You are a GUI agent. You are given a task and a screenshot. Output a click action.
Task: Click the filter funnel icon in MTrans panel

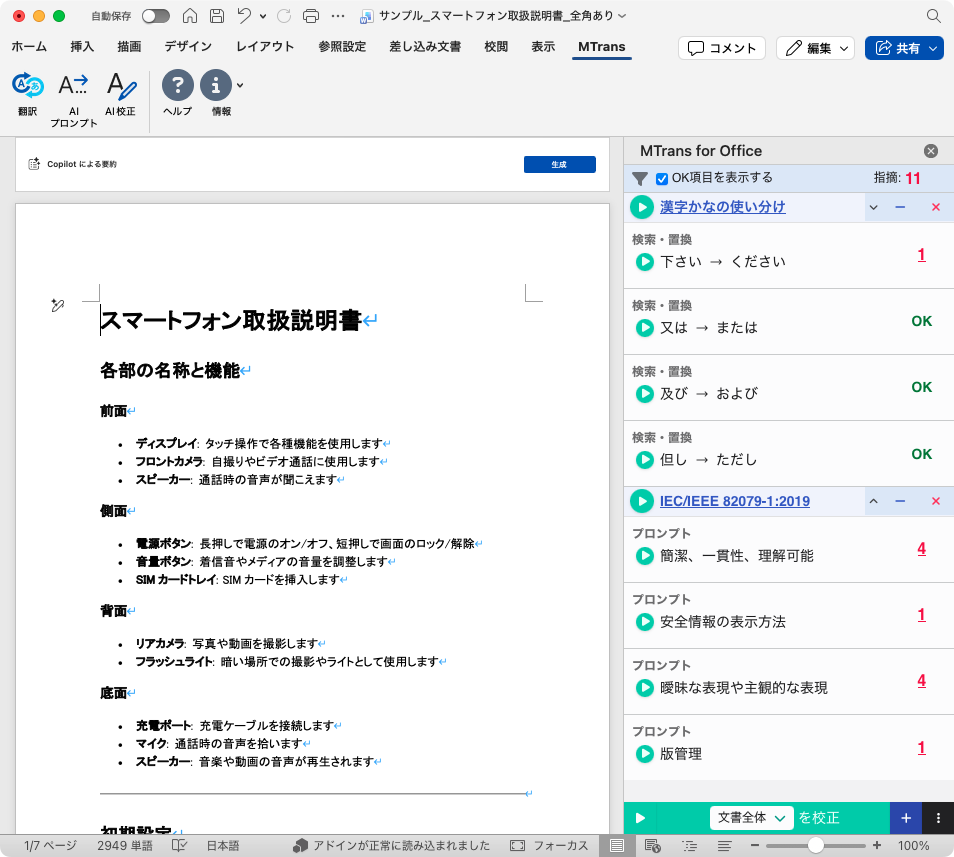point(640,179)
